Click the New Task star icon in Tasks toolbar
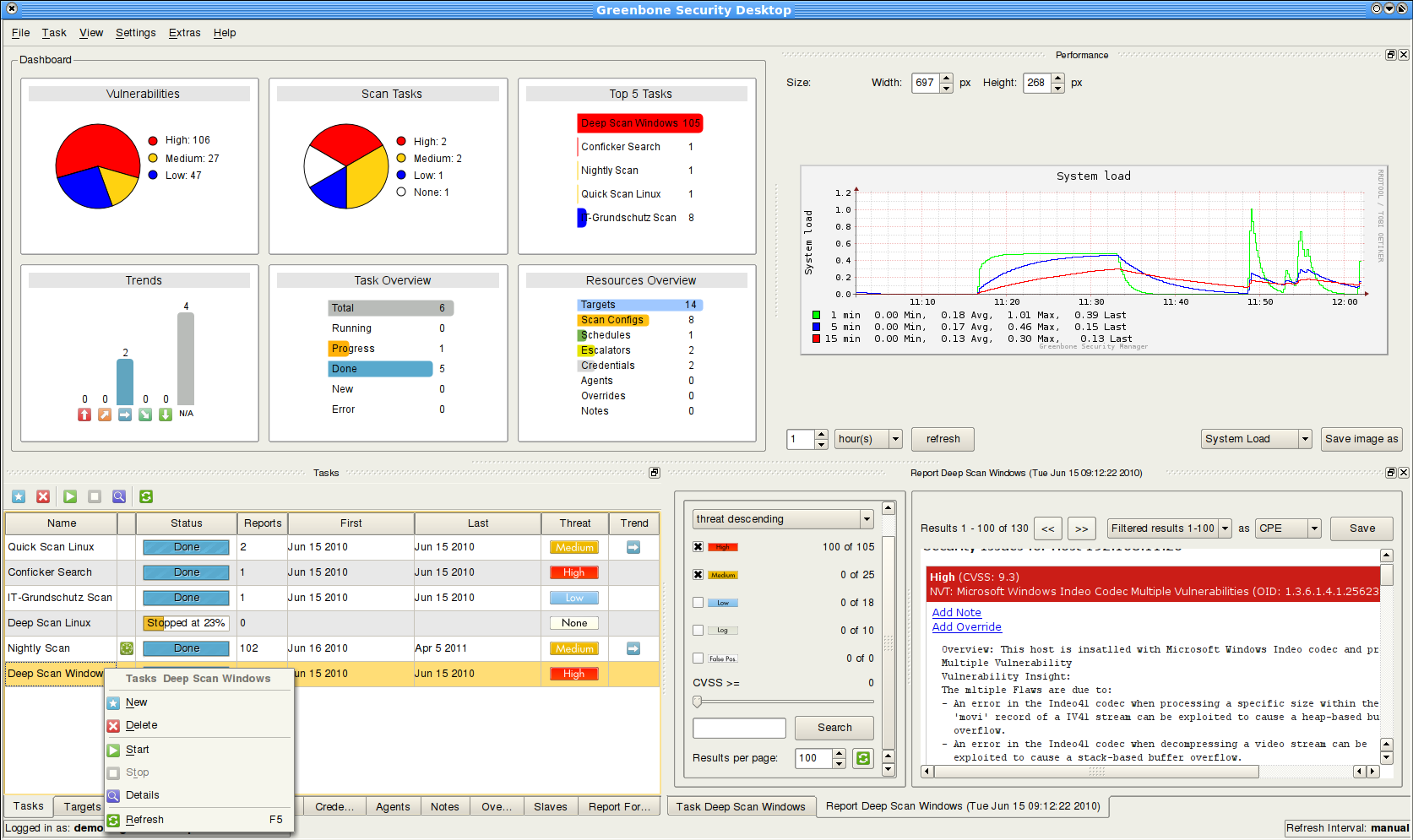Image resolution: width=1413 pixels, height=840 pixels. pos(19,496)
